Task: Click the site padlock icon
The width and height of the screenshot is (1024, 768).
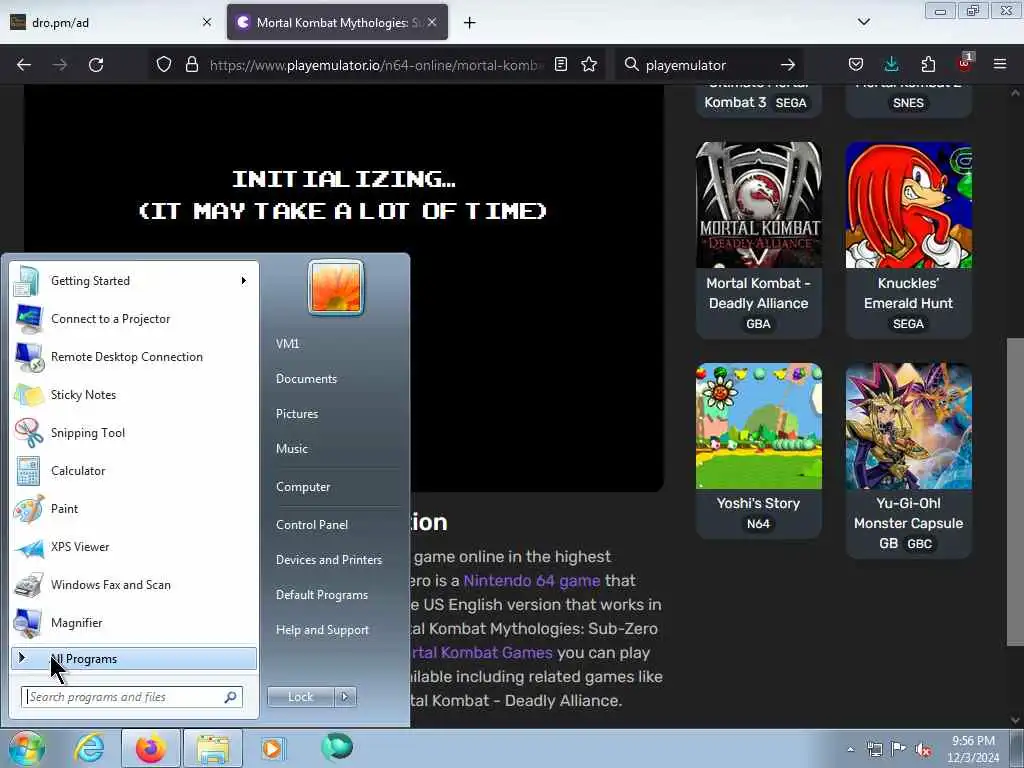Action: pyautogui.click(x=191, y=65)
